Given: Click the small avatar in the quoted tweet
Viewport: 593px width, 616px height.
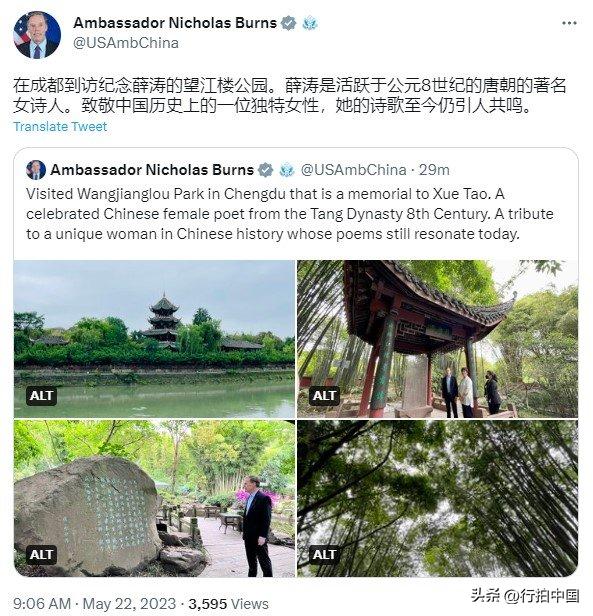Looking at the screenshot, I should click(36, 170).
